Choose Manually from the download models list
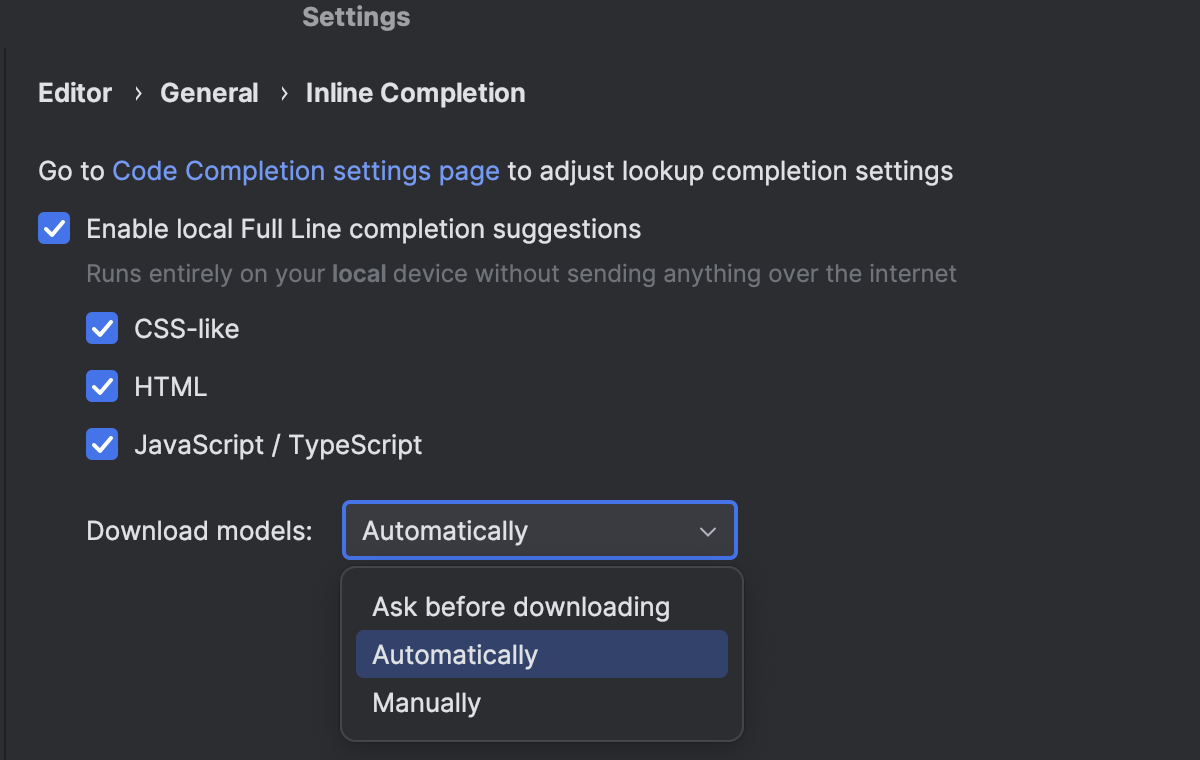1200x760 pixels. pos(426,702)
